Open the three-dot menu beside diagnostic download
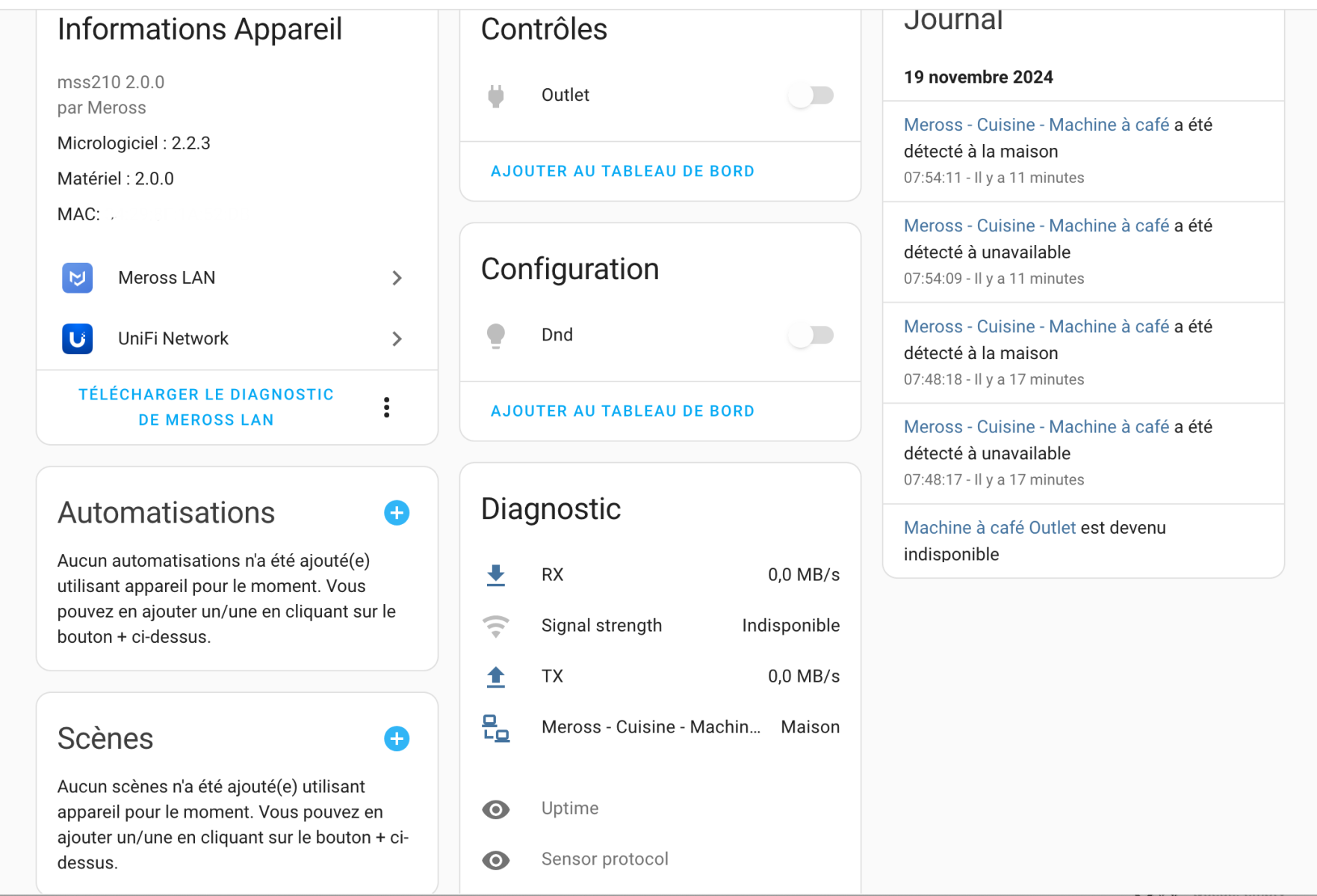Screen dimensions: 1317x896 386,407
